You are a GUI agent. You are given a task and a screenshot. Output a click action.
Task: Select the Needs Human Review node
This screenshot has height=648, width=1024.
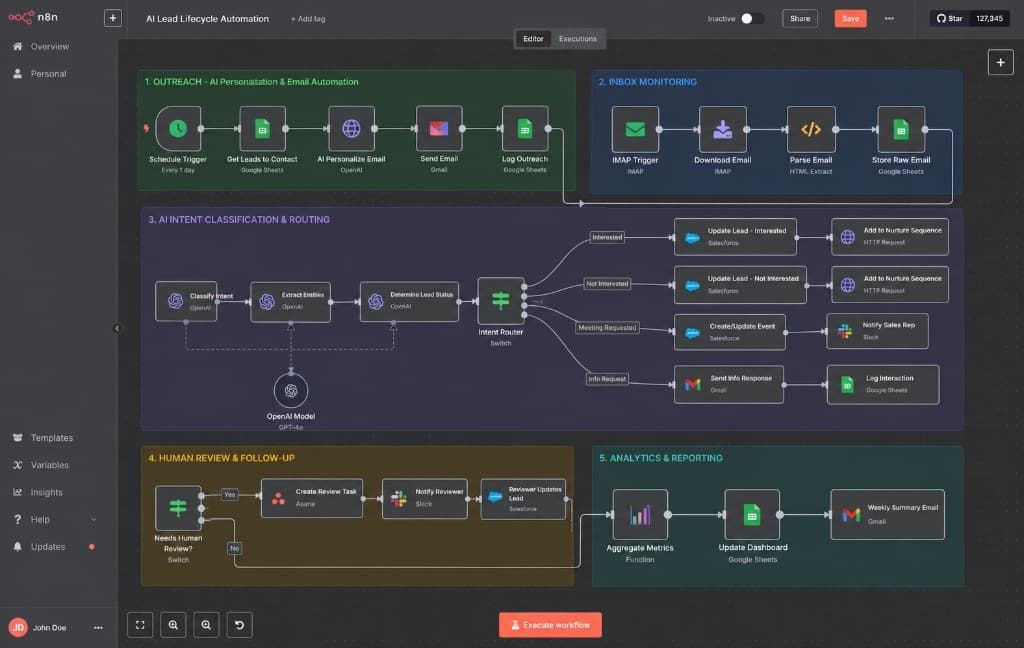point(178,508)
